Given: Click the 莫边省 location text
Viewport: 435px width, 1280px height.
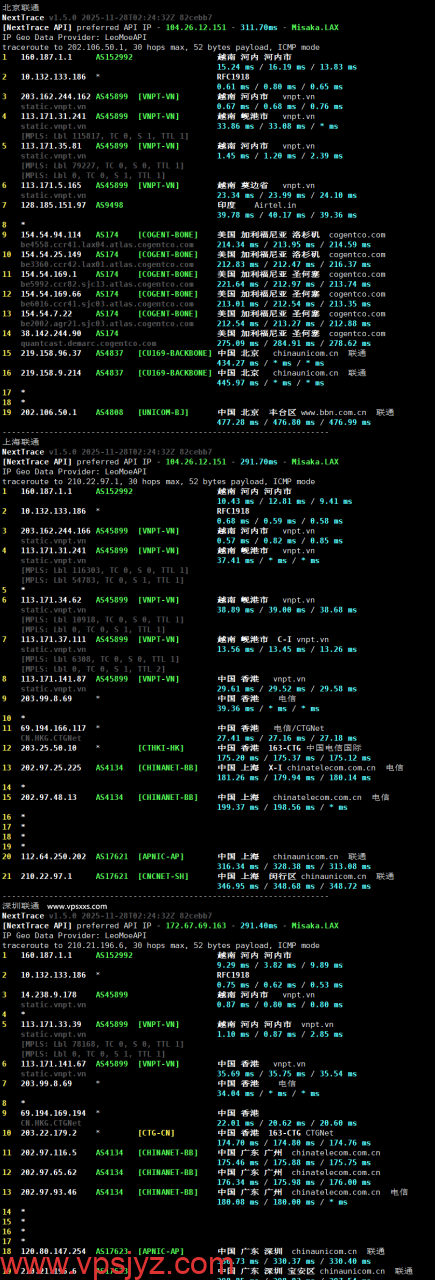Looking at the screenshot, I should click(256, 185).
